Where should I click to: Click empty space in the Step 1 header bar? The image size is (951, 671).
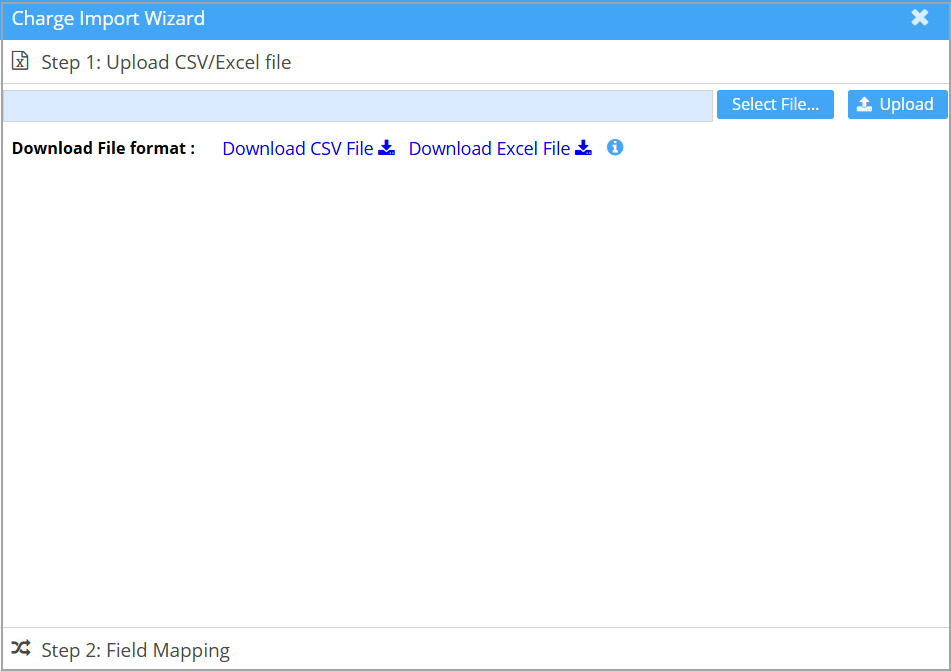point(620,62)
